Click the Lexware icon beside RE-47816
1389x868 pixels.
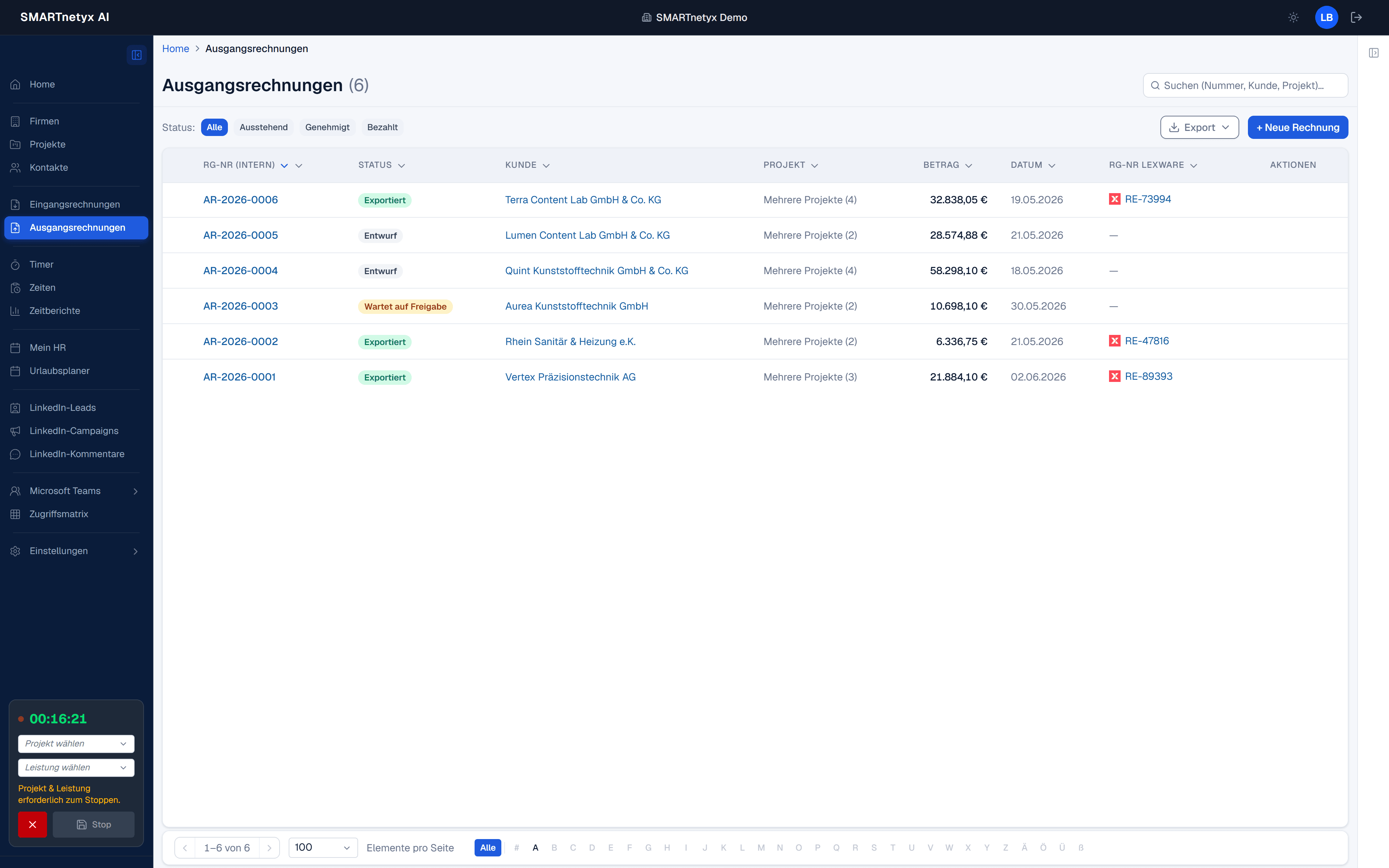tap(1114, 341)
